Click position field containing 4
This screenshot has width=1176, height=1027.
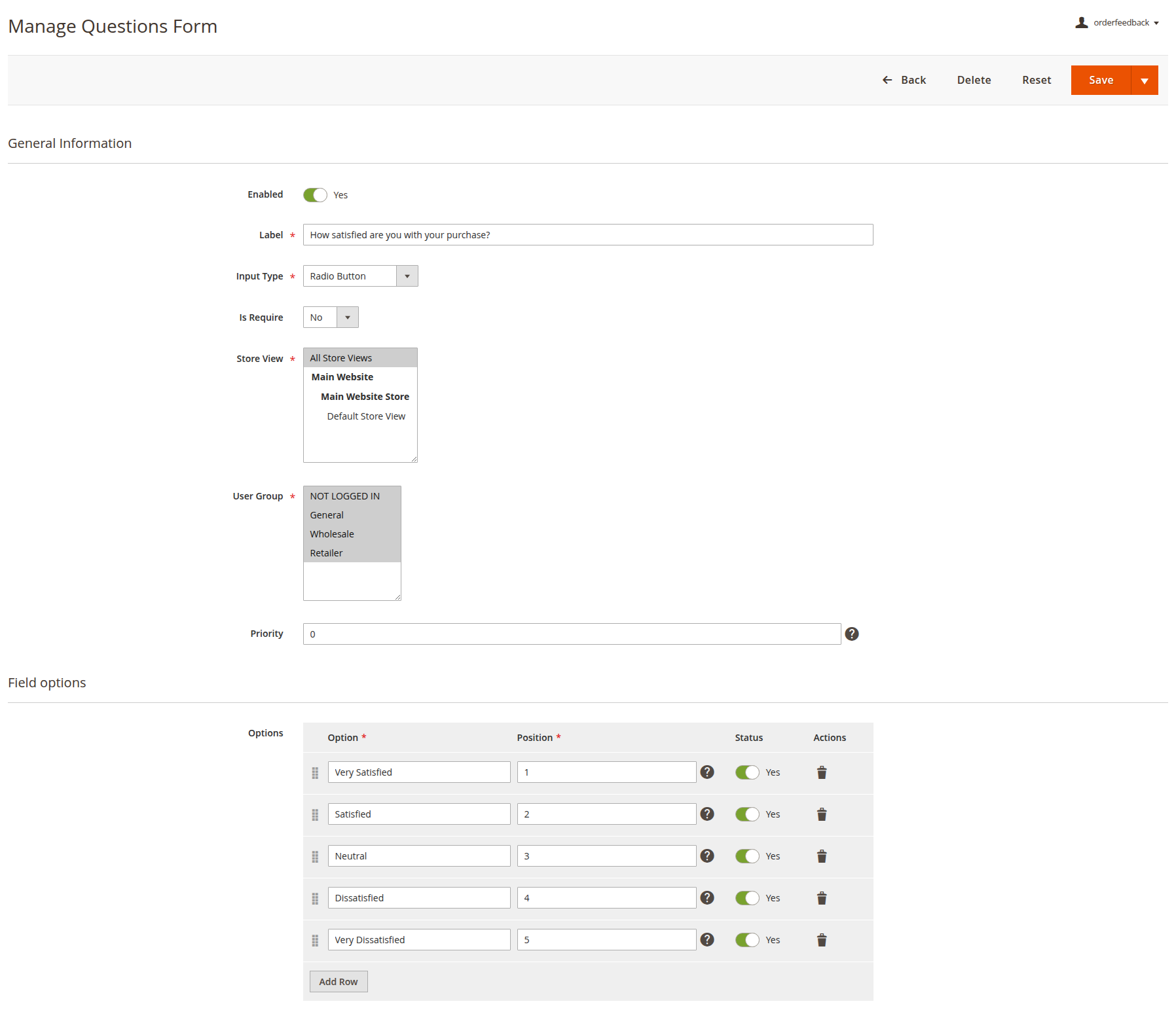click(607, 898)
